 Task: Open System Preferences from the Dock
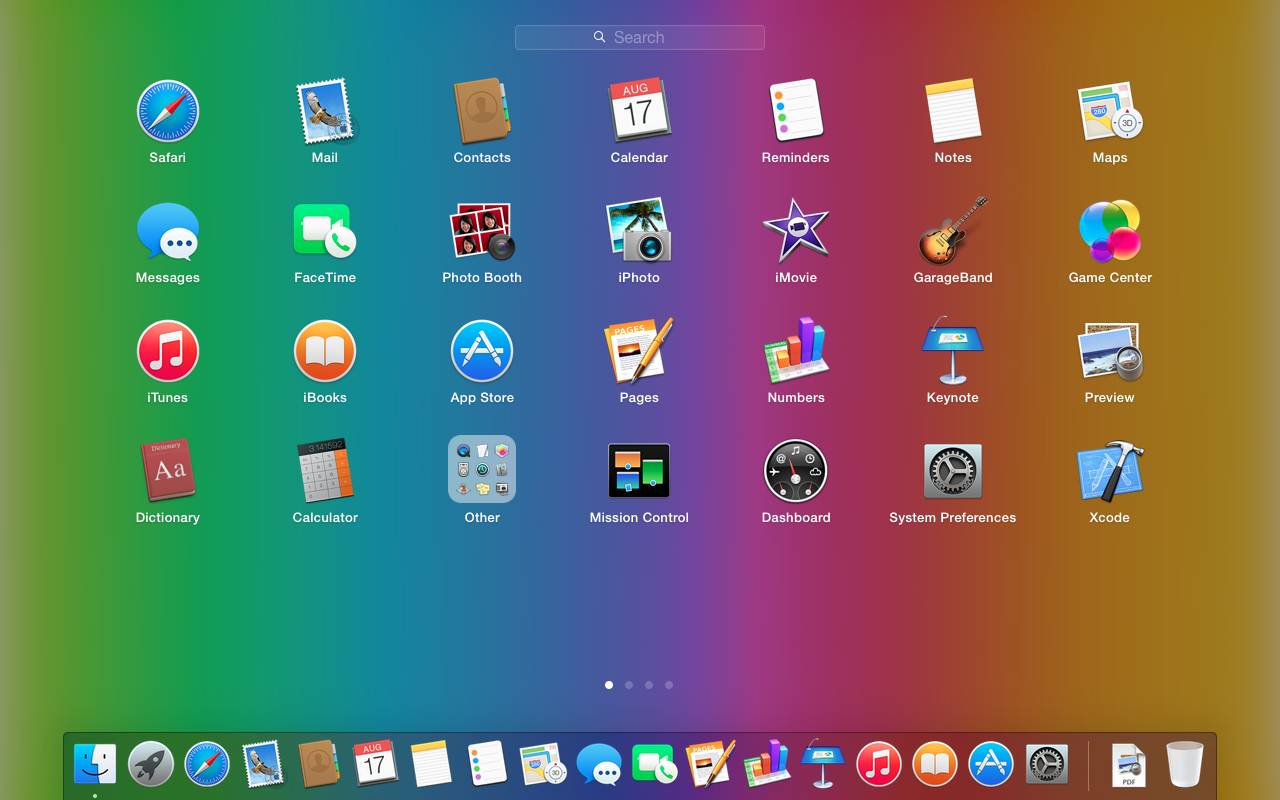[x=1047, y=765]
